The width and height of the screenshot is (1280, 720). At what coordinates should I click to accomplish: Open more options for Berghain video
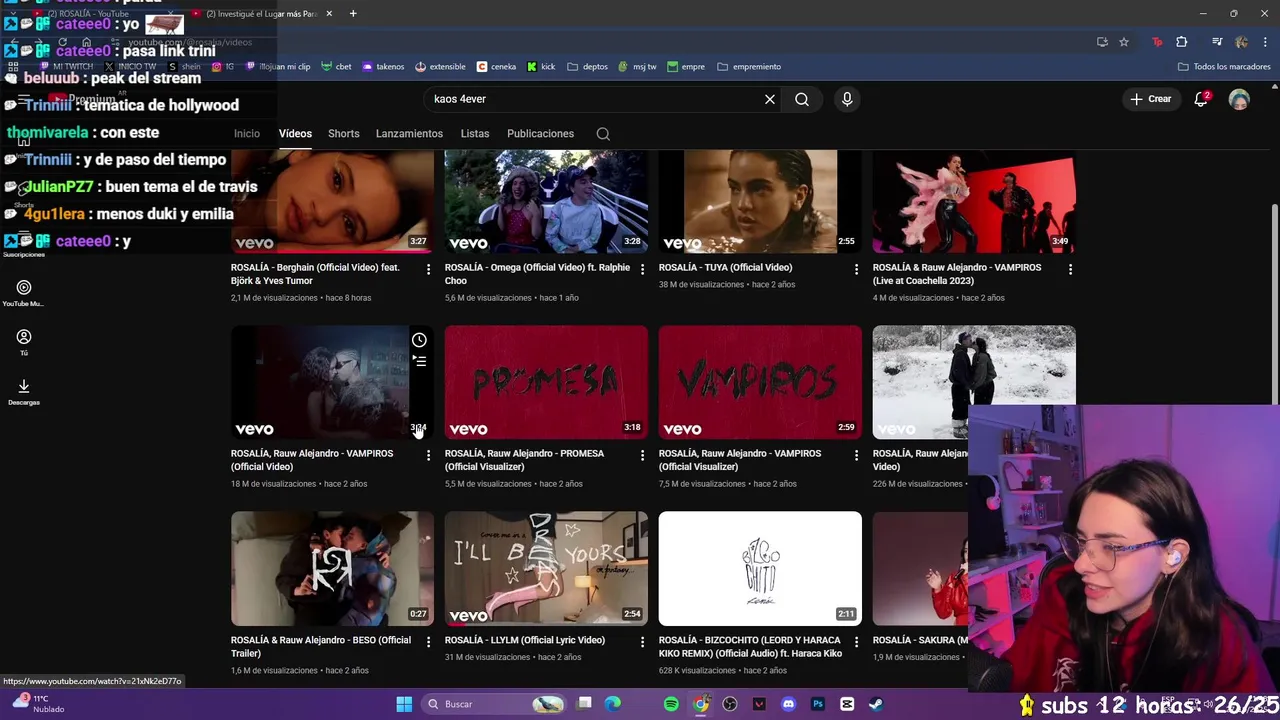428,269
